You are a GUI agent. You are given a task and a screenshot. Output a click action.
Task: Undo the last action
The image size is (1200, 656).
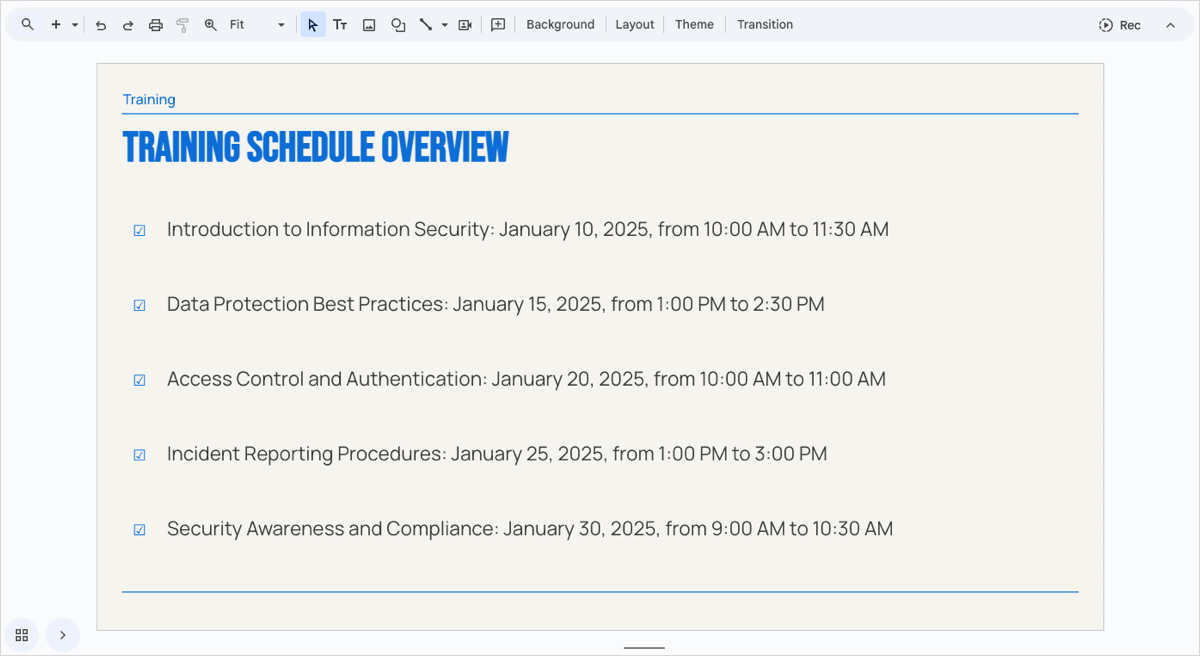101,25
